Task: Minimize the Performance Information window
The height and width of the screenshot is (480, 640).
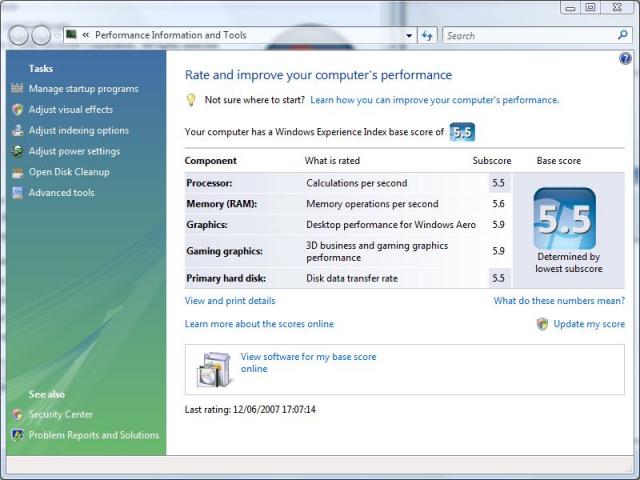Action: (x=571, y=7)
